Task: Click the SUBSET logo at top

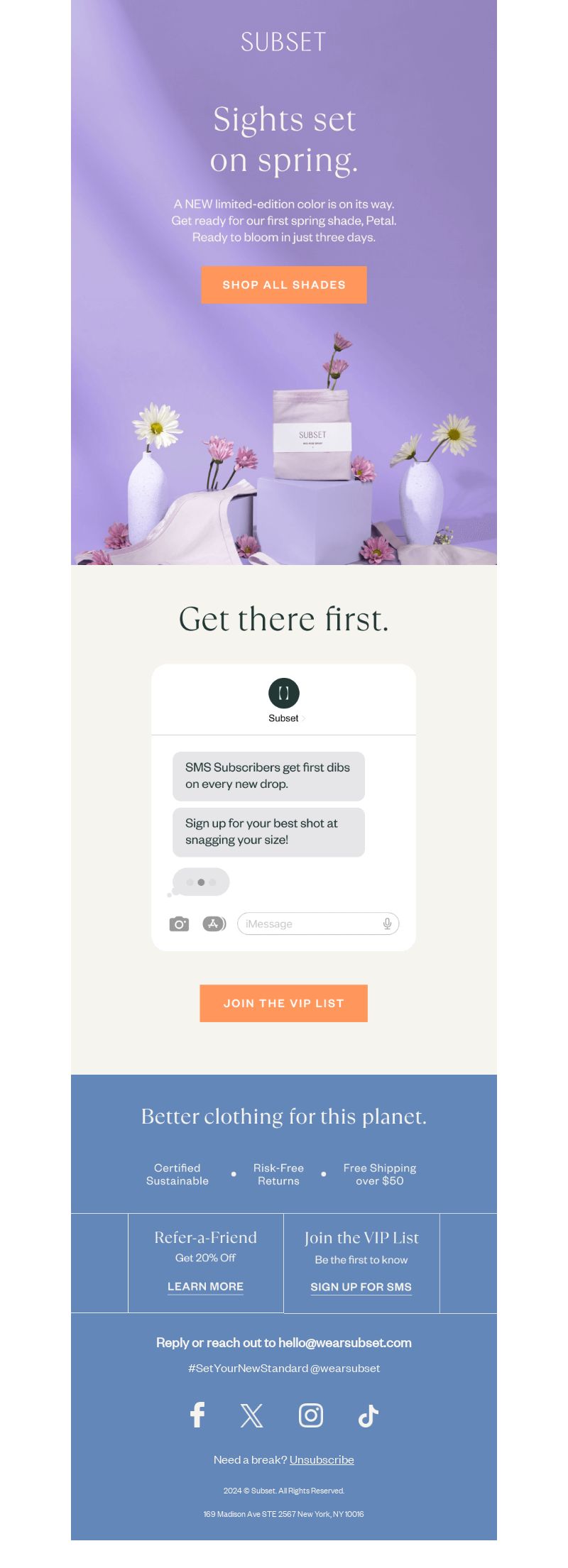Action: (284, 42)
